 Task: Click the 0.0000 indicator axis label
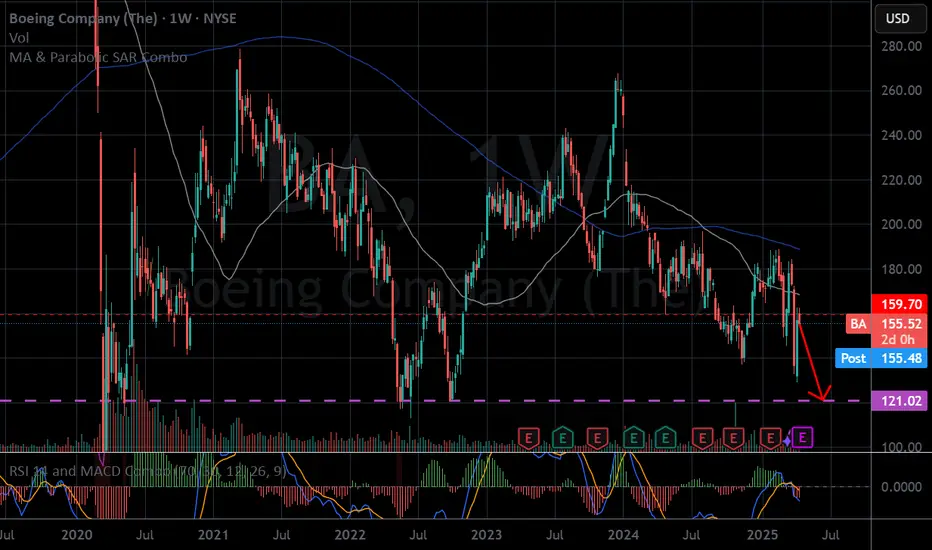click(x=901, y=486)
